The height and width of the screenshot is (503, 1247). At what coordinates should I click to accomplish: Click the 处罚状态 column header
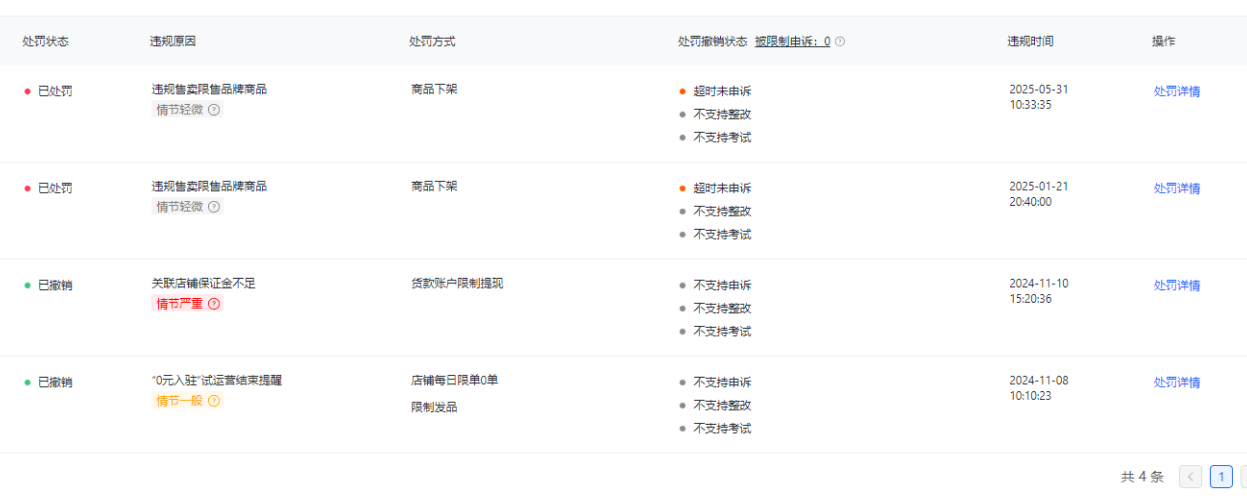[45, 42]
